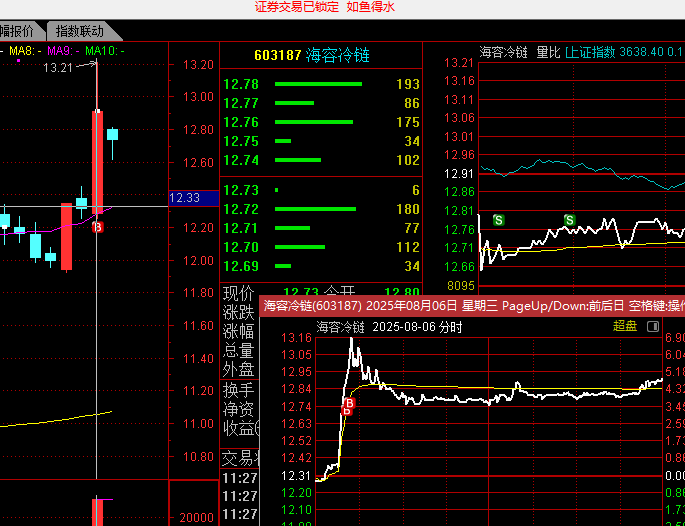The image size is (685, 526).
Task: Select the 12.78 ask price in the order book
Action: tap(241, 84)
